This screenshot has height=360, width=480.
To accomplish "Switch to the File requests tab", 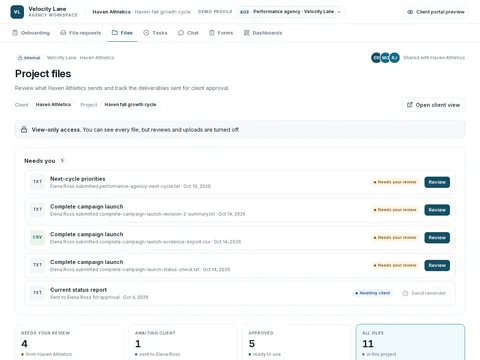I will click(80, 33).
